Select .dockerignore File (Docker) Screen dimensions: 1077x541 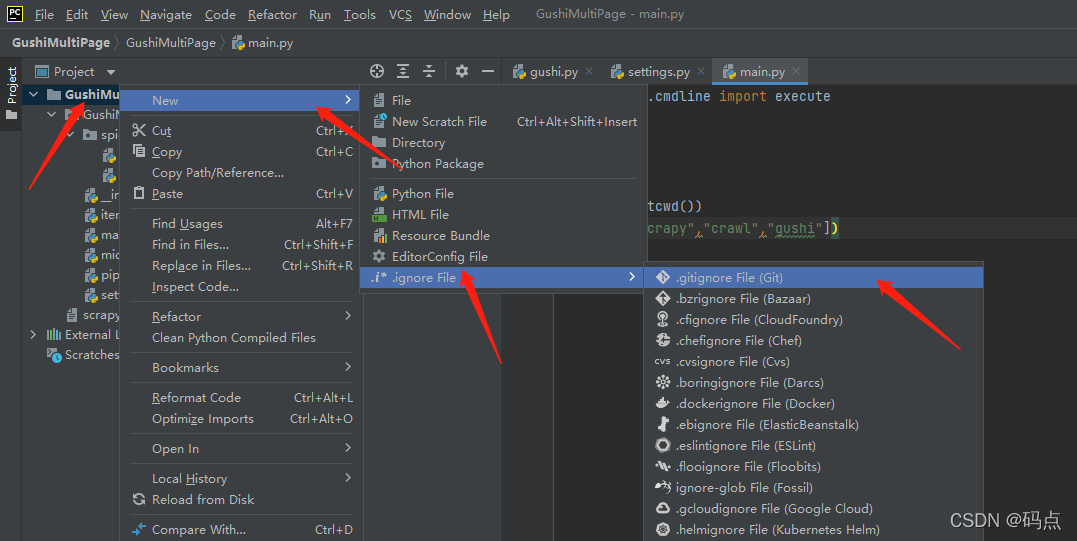point(813,404)
